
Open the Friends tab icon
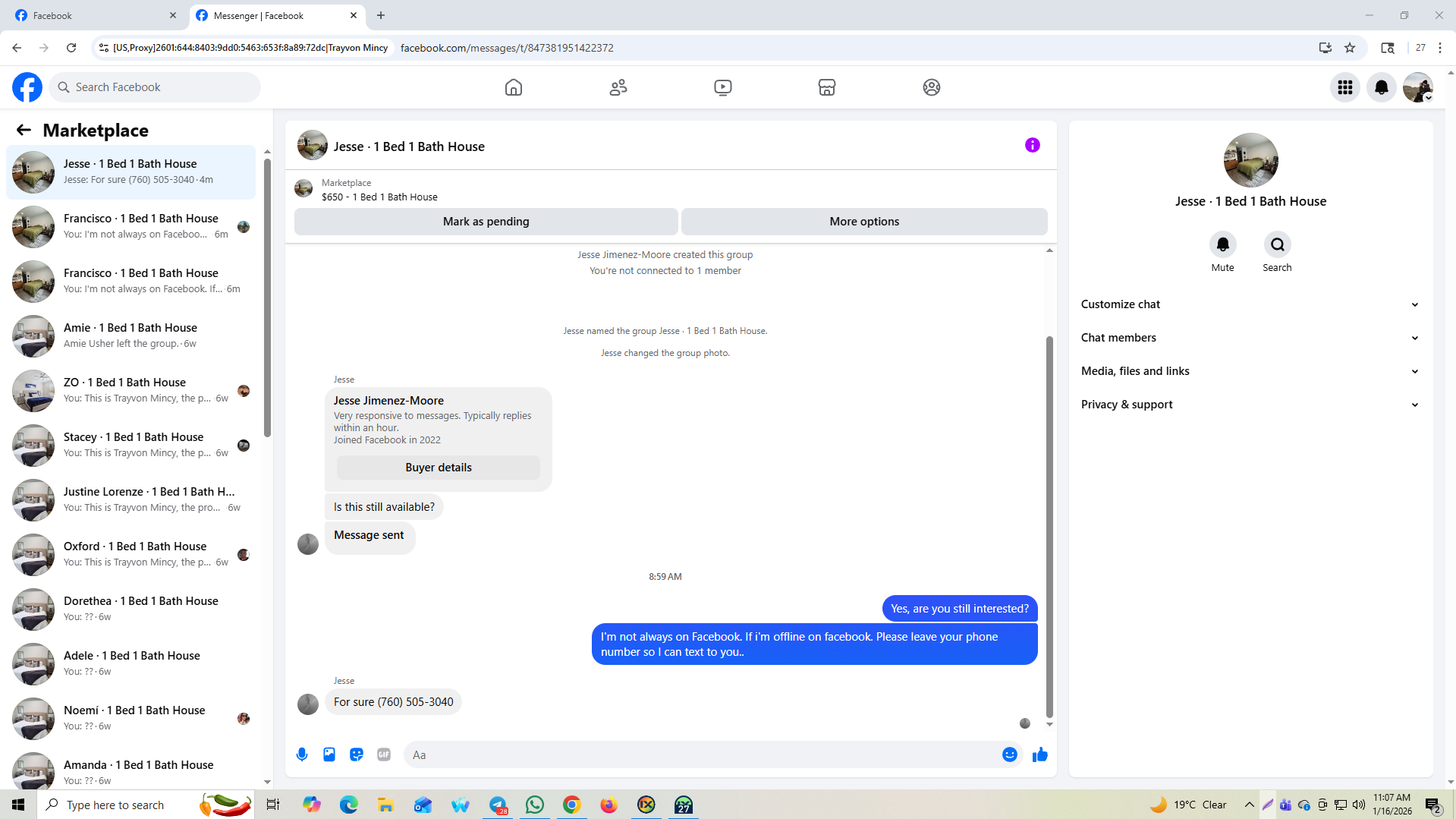[x=618, y=87]
